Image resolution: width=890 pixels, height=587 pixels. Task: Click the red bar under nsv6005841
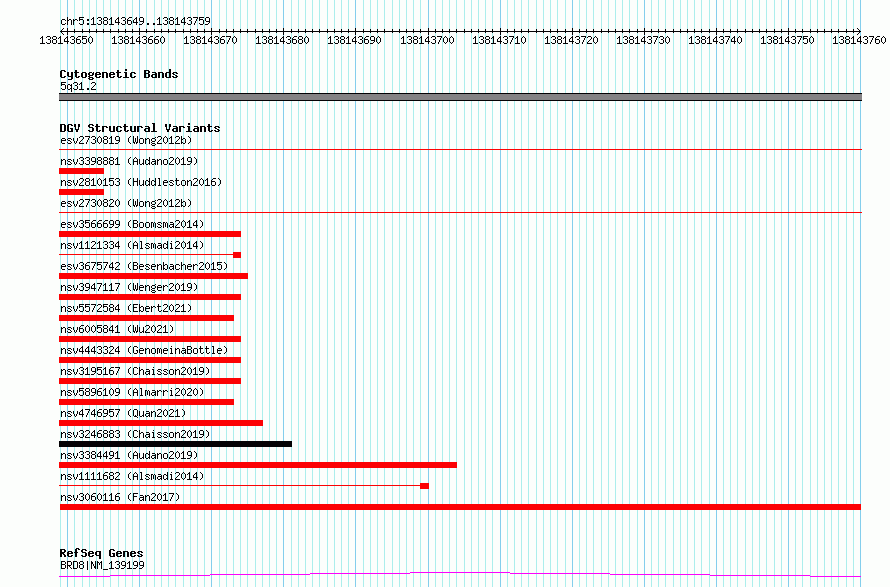[x=150, y=339]
